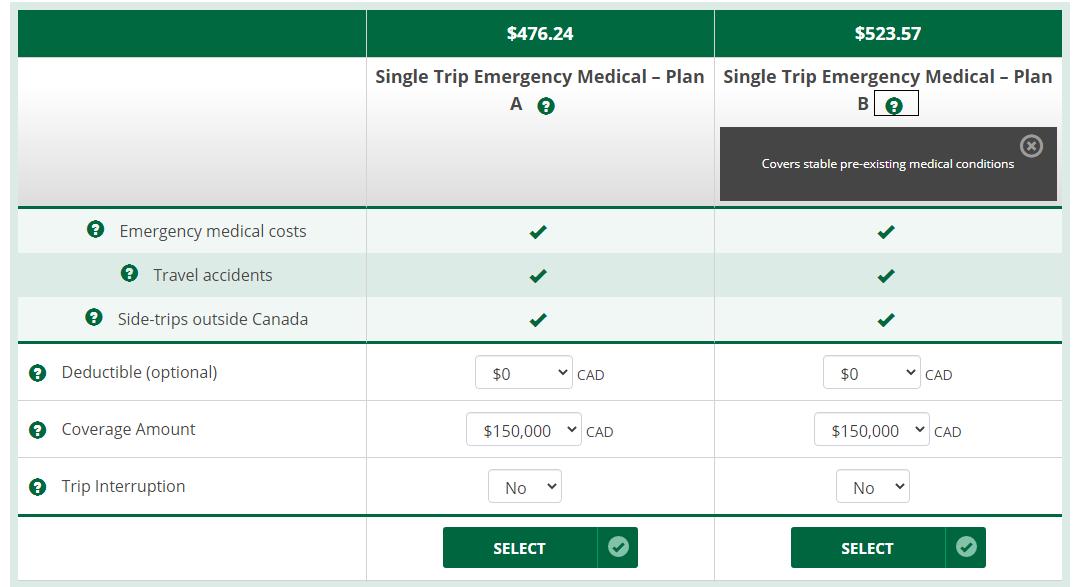Expand Plan A coverage amount dropdown
1074x587 pixels.
(523, 430)
